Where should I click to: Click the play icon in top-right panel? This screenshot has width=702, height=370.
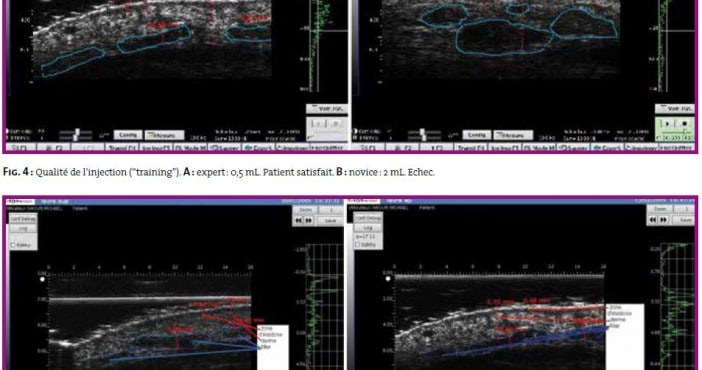tap(667, 123)
